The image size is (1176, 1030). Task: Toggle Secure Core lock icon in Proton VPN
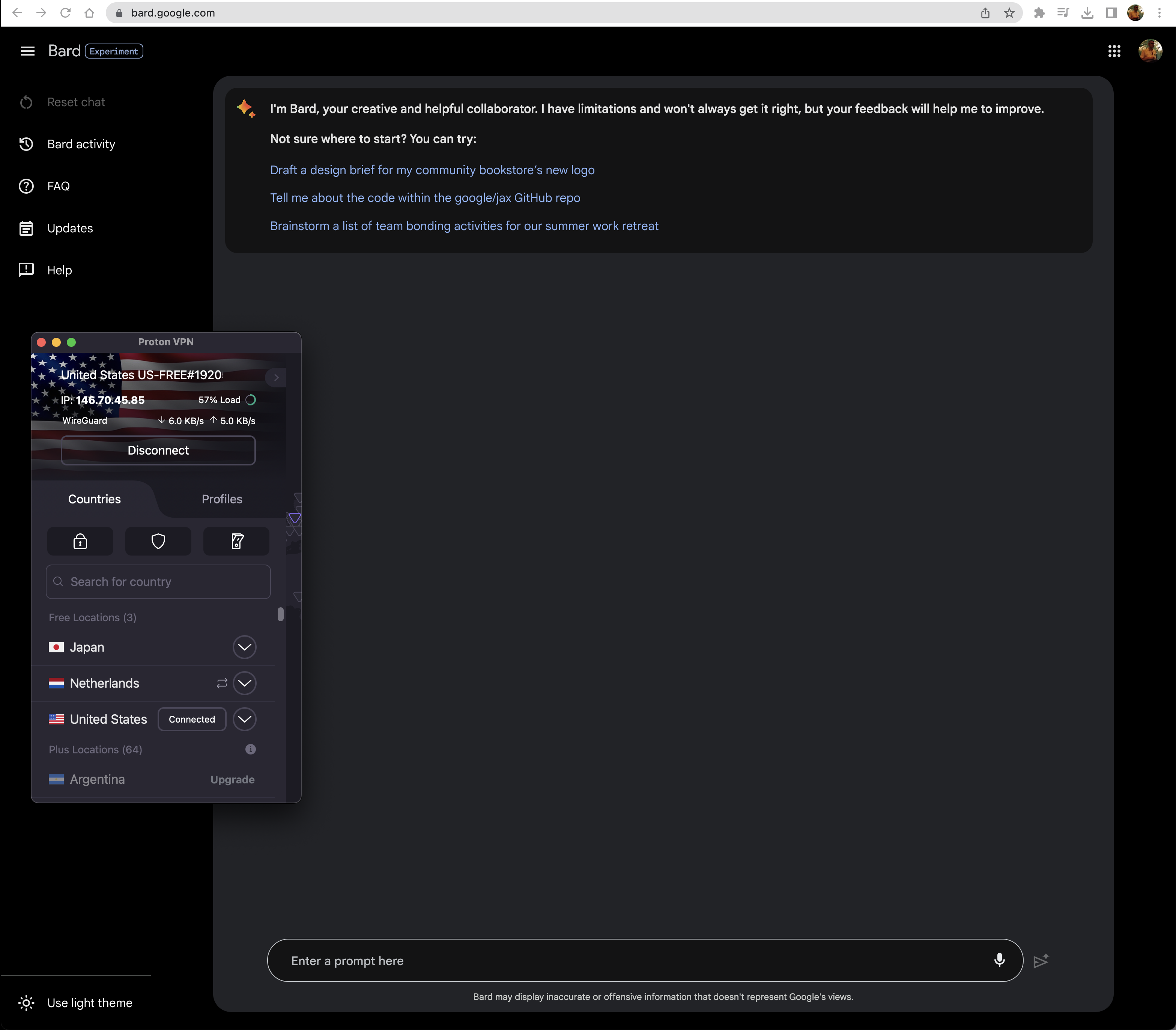tap(80, 541)
